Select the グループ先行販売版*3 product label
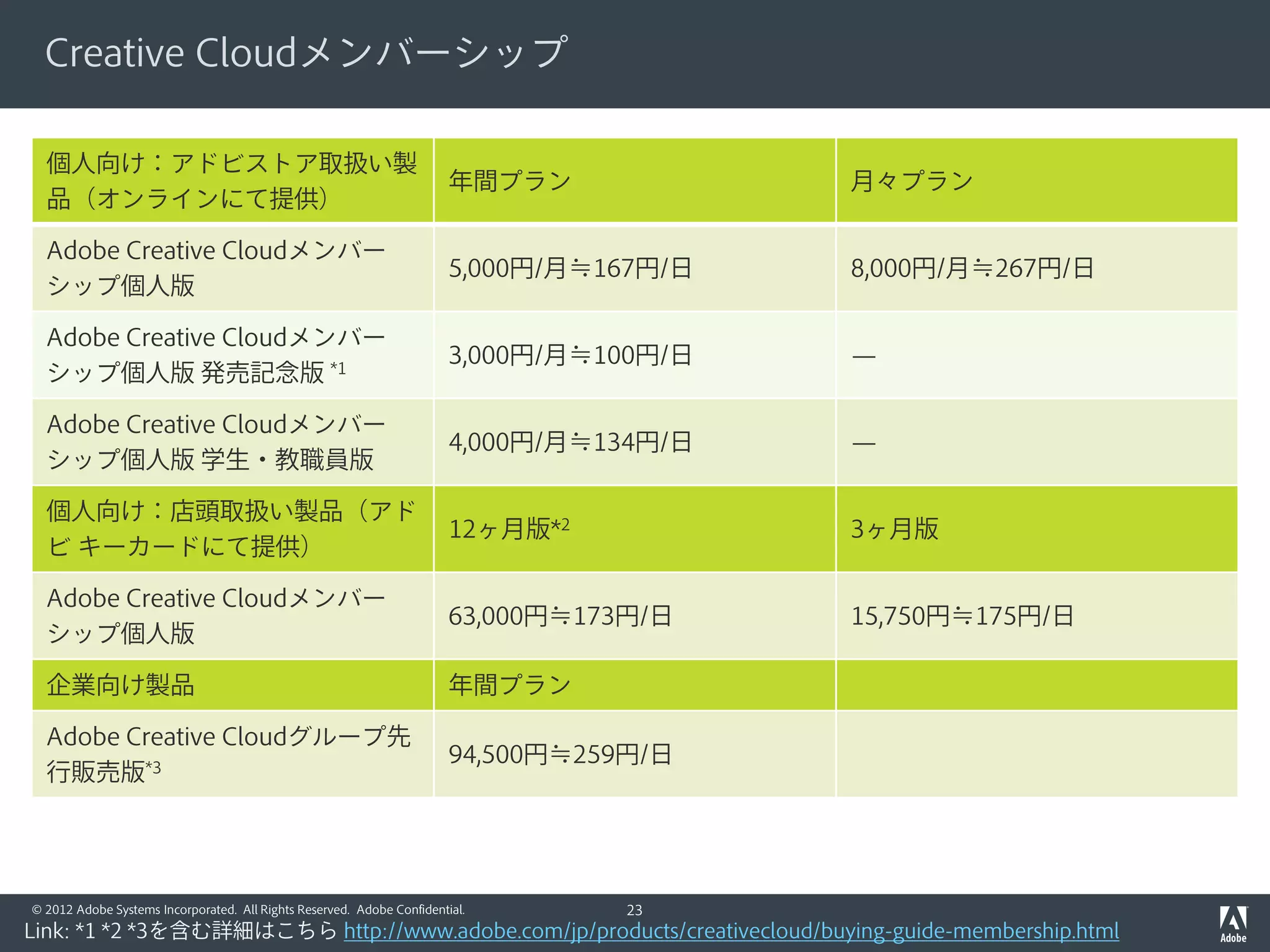The width and height of the screenshot is (1270, 952). (229, 754)
